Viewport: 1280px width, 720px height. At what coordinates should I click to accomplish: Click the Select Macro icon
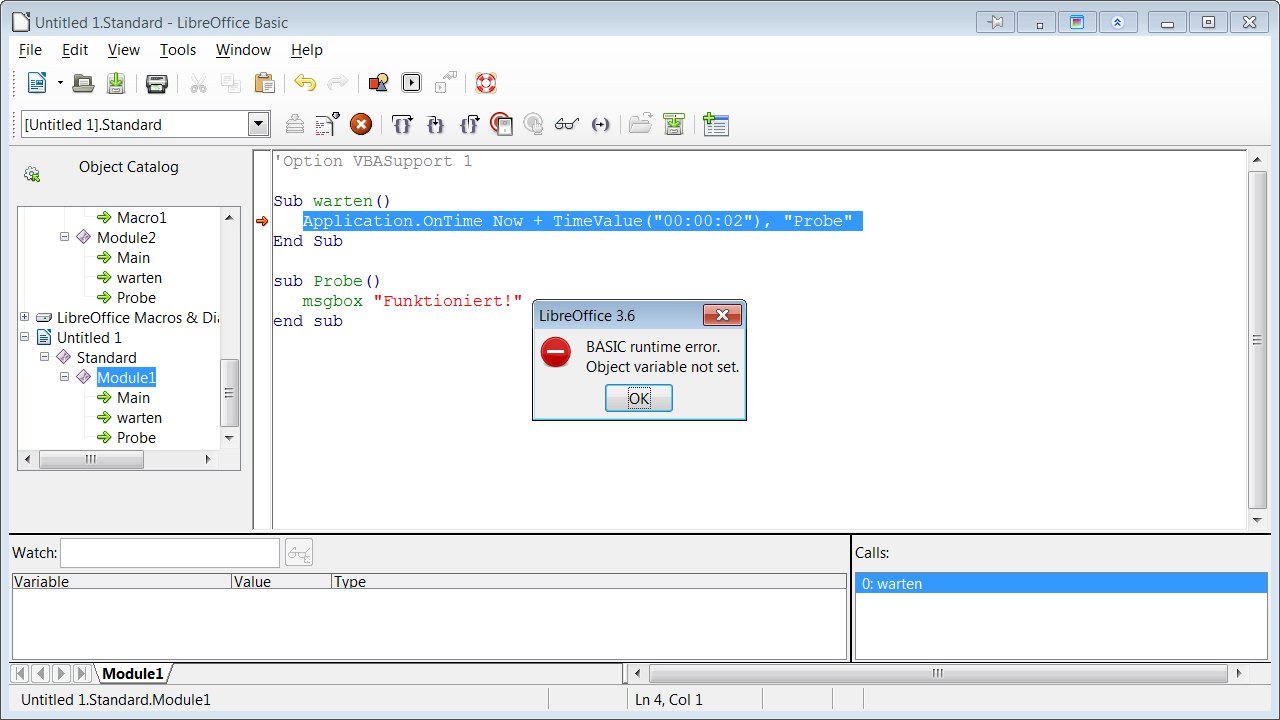(378, 83)
